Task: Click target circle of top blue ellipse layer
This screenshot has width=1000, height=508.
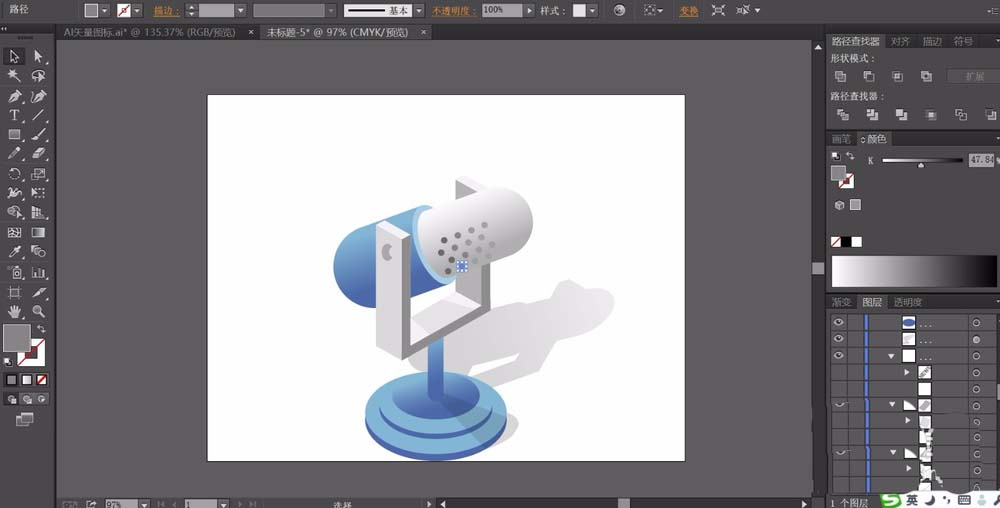Action: click(976, 323)
